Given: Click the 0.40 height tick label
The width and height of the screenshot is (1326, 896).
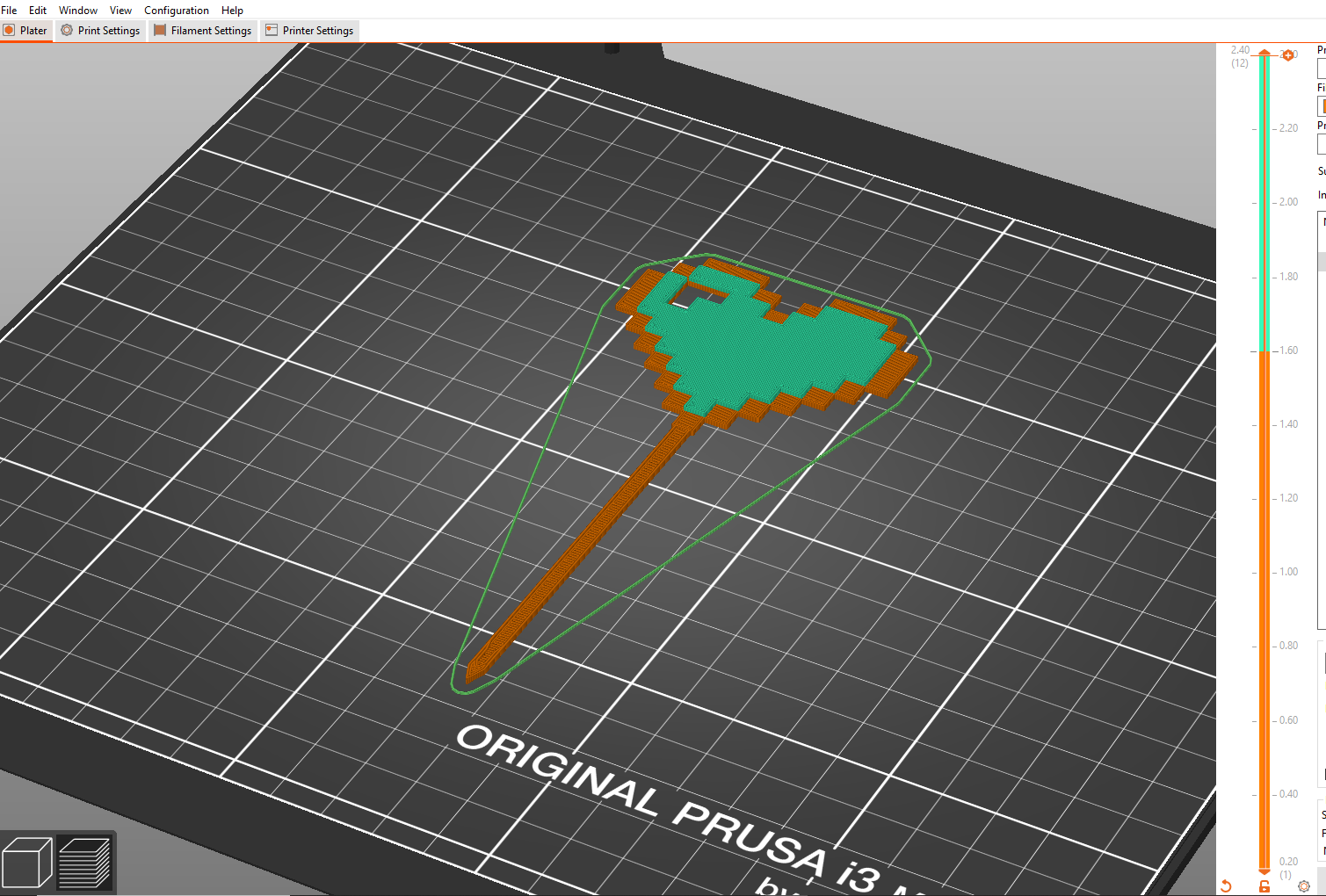Looking at the screenshot, I should pos(1288,794).
